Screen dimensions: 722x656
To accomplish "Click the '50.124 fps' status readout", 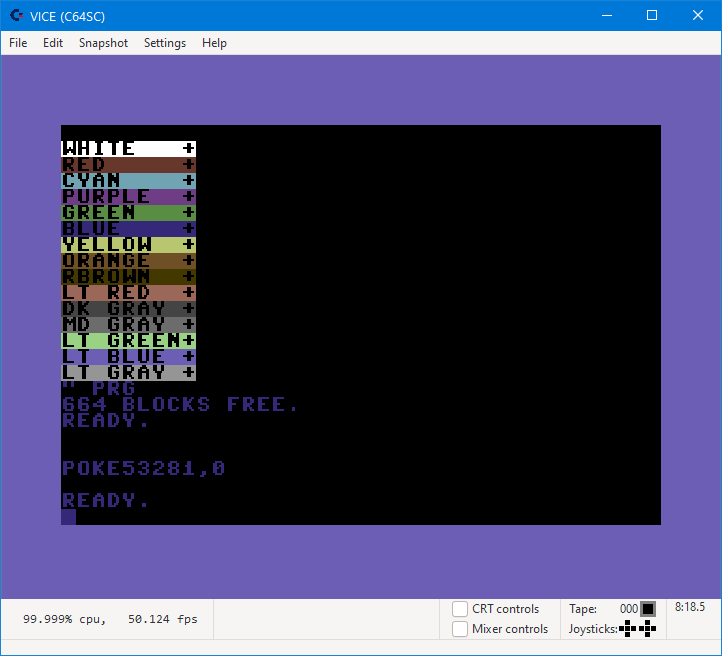I will [163, 619].
